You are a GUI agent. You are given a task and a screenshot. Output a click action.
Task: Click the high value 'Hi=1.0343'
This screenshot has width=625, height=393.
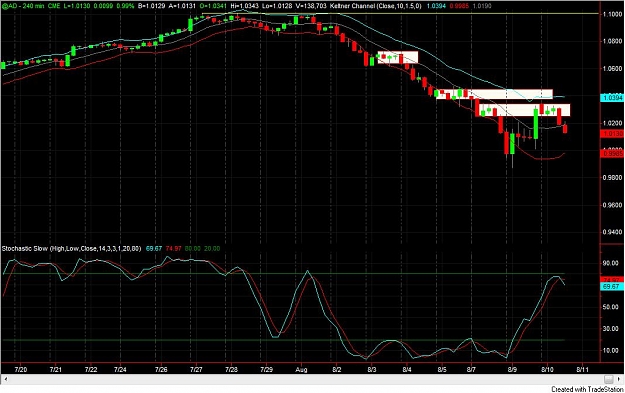(x=244, y=6)
